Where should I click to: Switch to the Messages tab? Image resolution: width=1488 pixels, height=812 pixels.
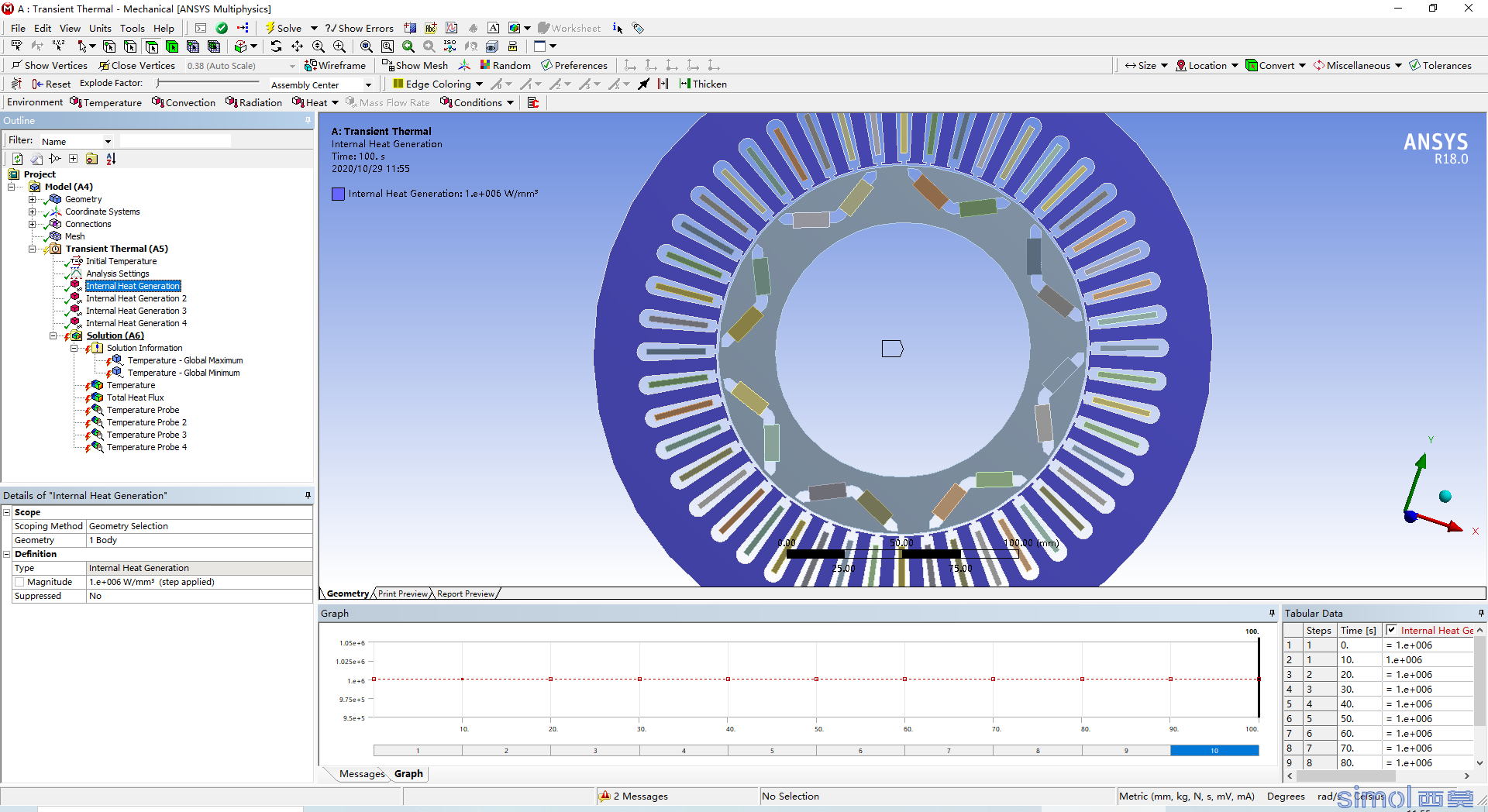pos(362,773)
